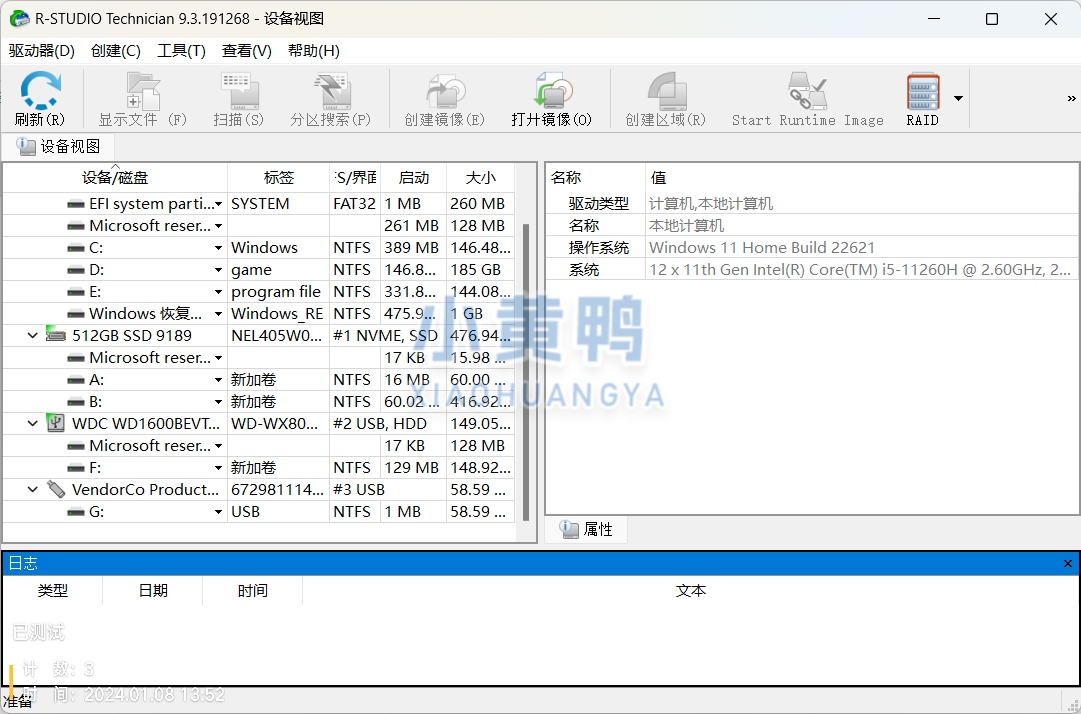
Task: Click the Start Runtime Image icon
Action: pyautogui.click(x=807, y=90)
